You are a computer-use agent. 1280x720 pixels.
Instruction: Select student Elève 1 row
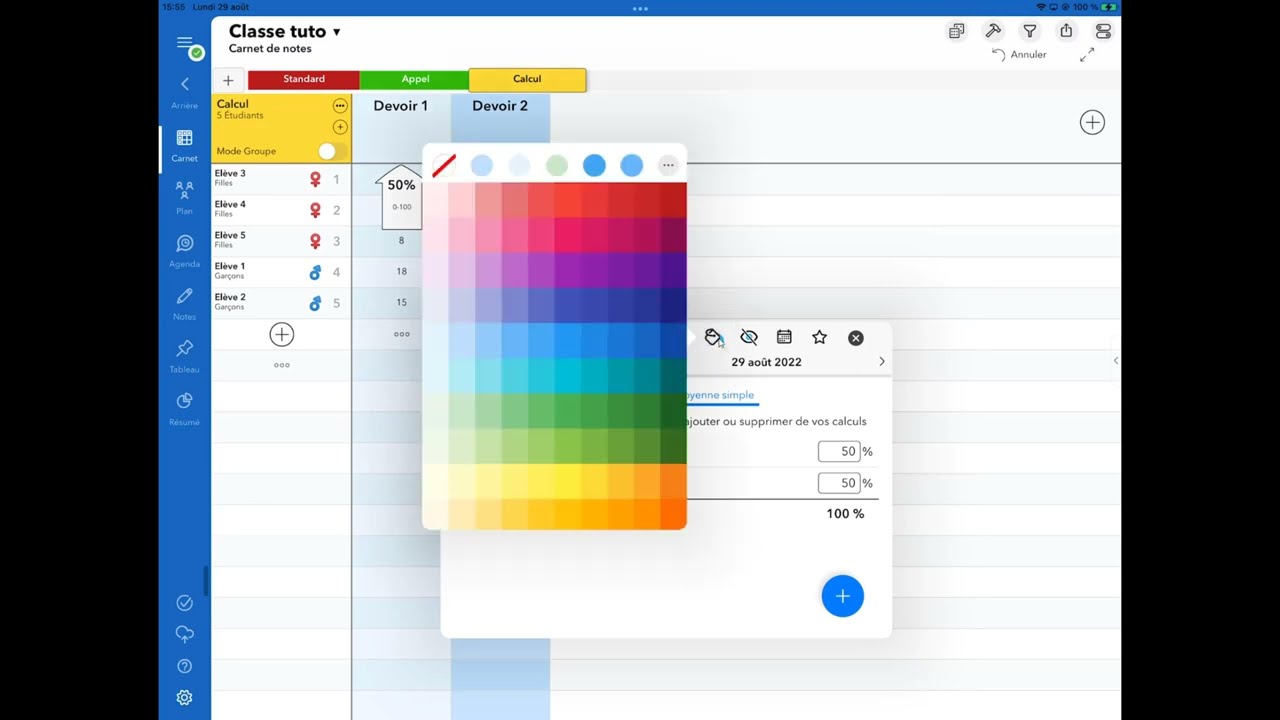tap(281, 272)
